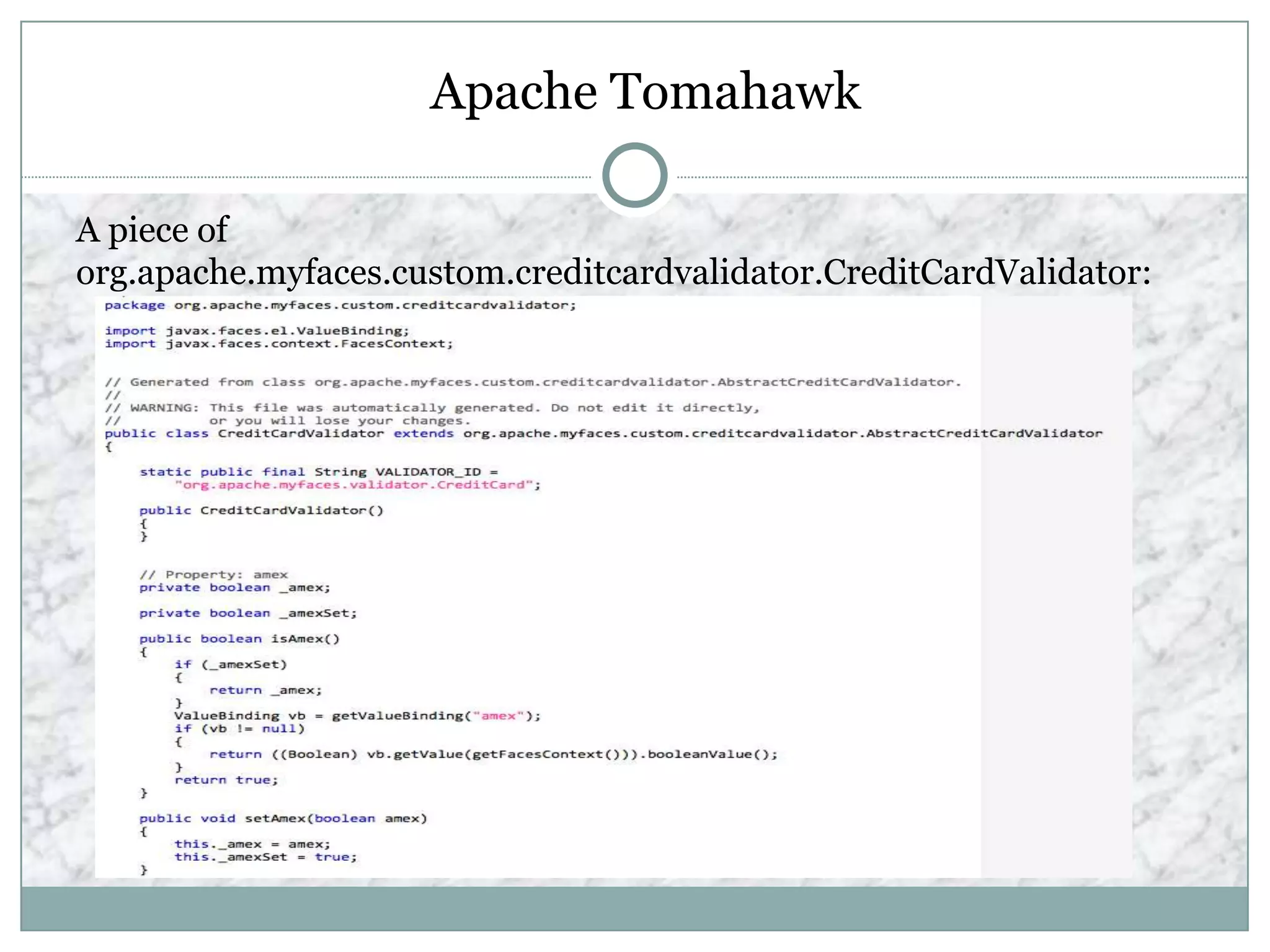The image size is (1270, 952).
Task: Click the import ValueBinding line
Action: click(x=257, y=330)
